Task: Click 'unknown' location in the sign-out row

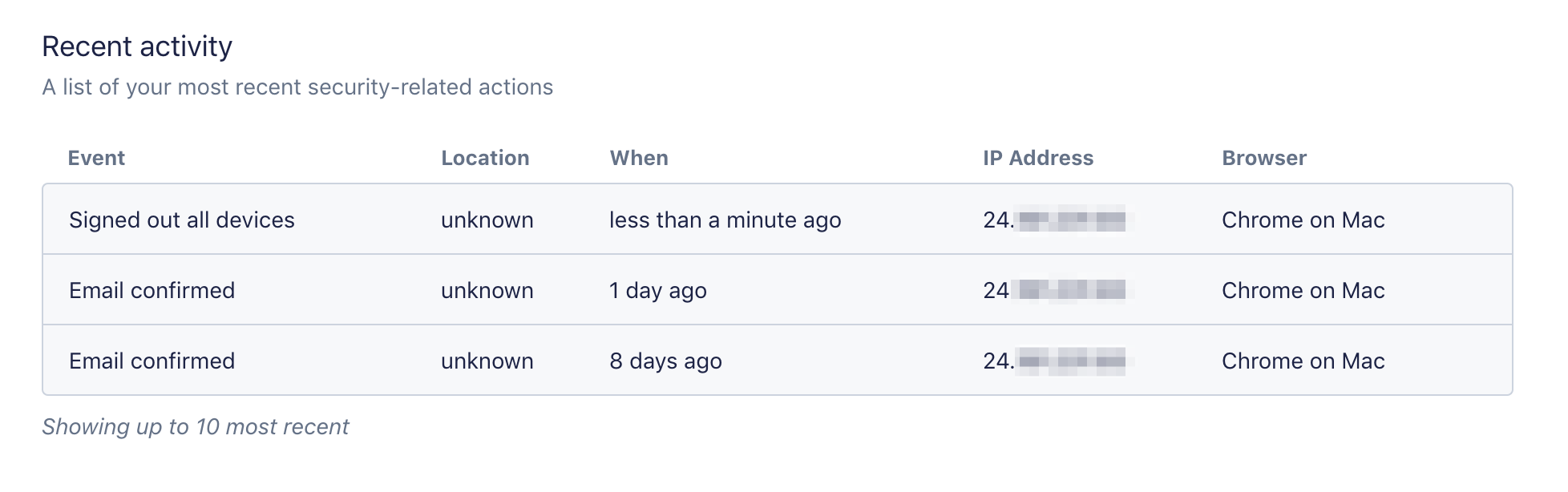Action: (487, 220)
